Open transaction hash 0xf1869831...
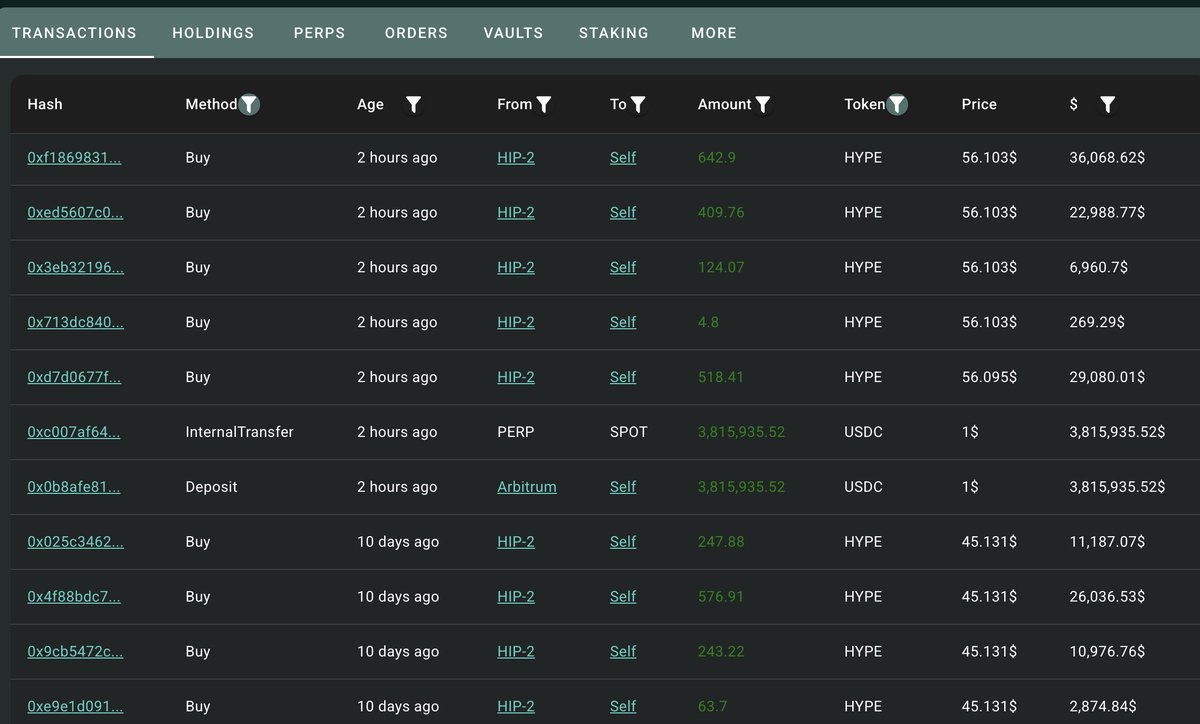This screenshot has width=1200, height=724. [75, 158]
